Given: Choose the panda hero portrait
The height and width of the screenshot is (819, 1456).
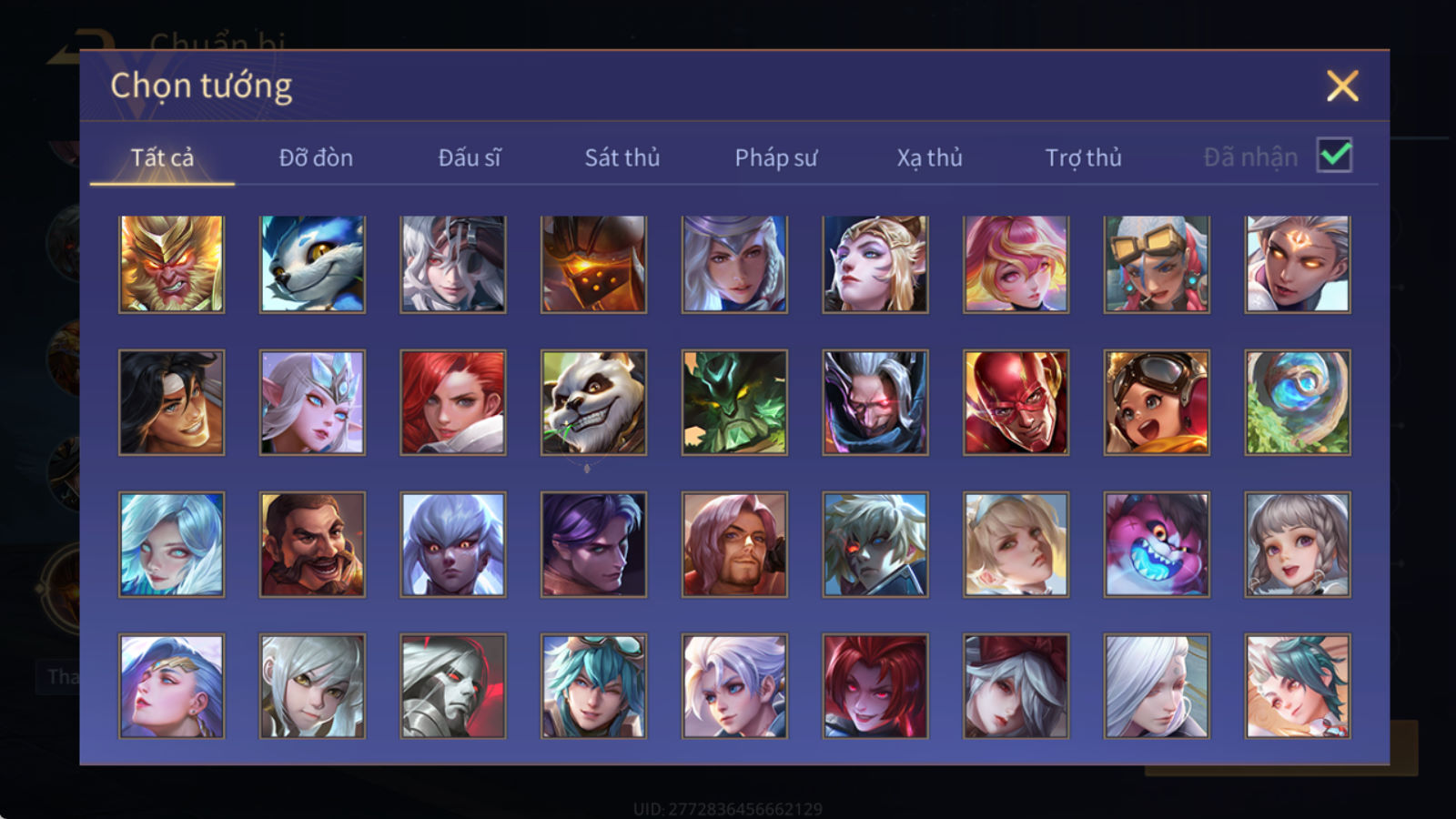Looking at the screenshot, I should click(x=593, y=402).
